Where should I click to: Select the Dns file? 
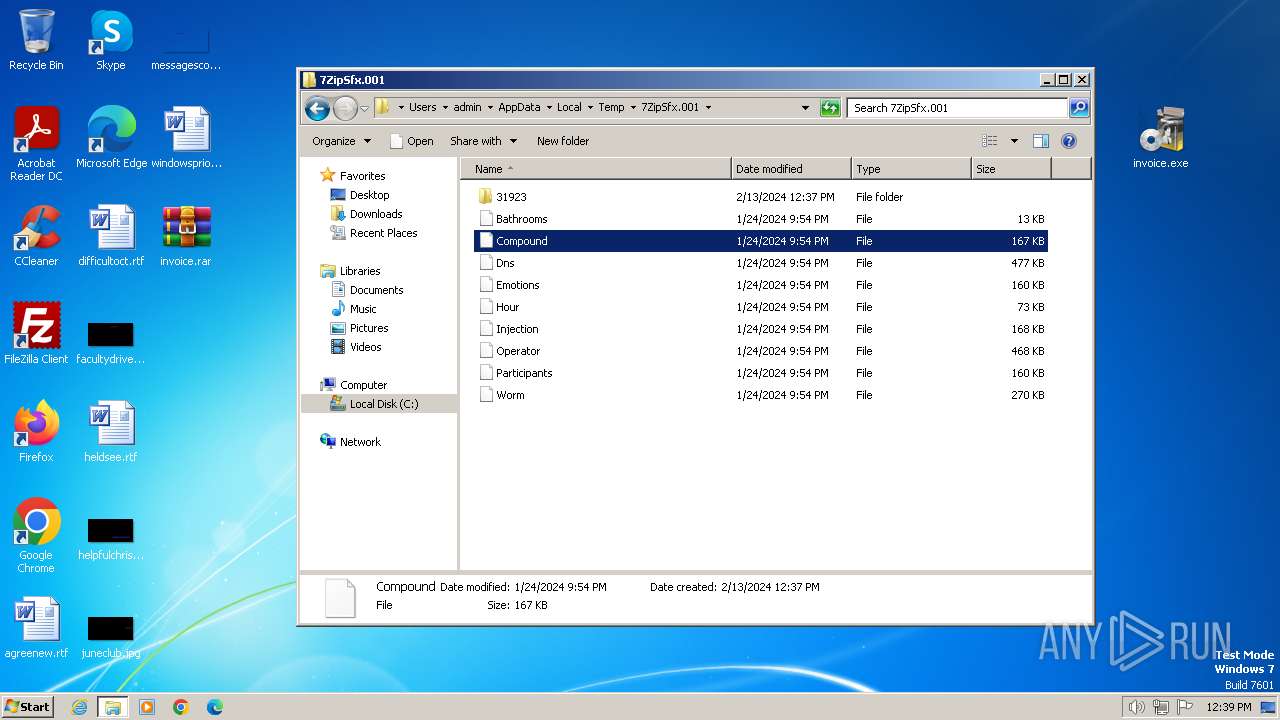(760, 263)
